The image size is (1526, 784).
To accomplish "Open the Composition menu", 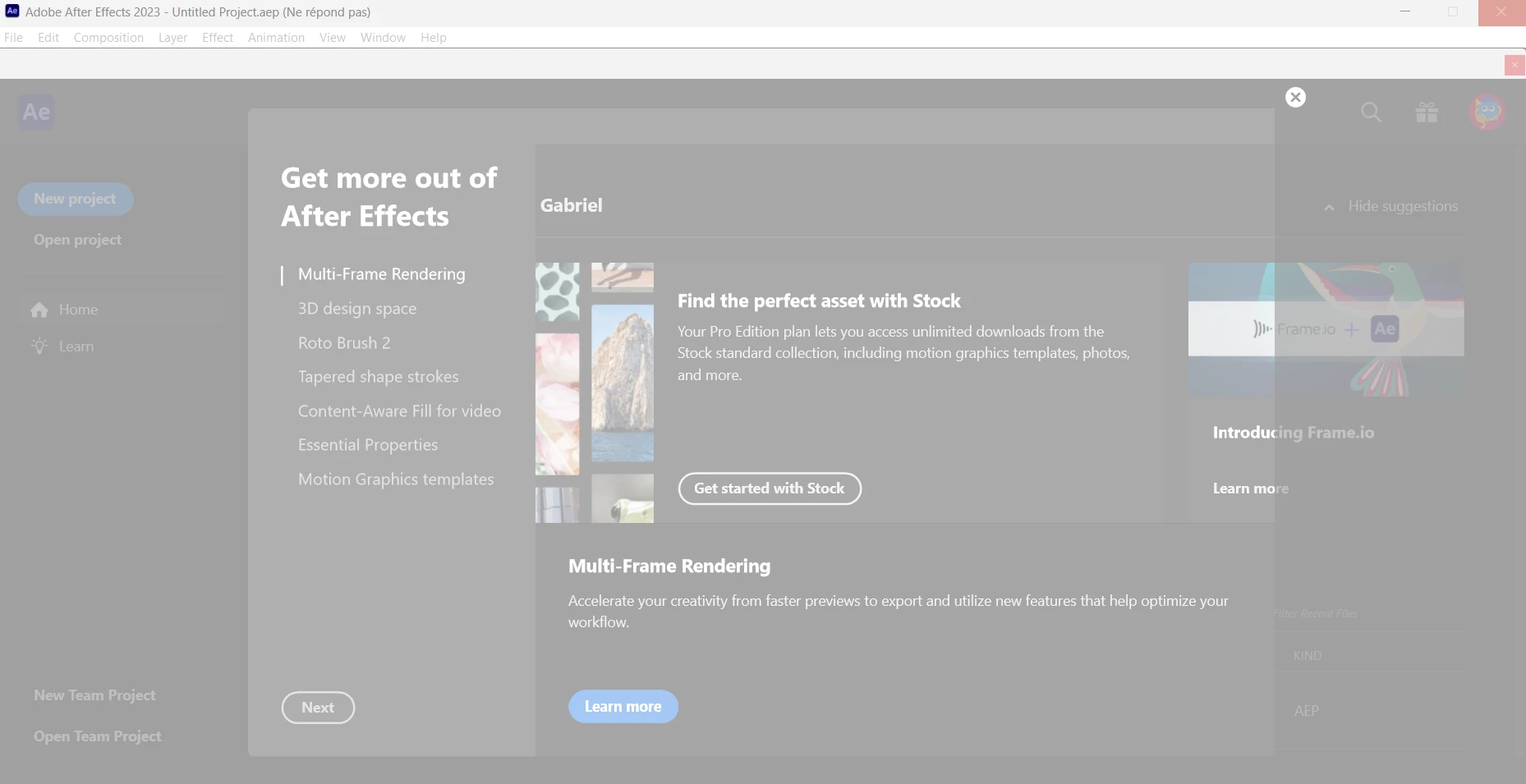I will coord(108,38).
